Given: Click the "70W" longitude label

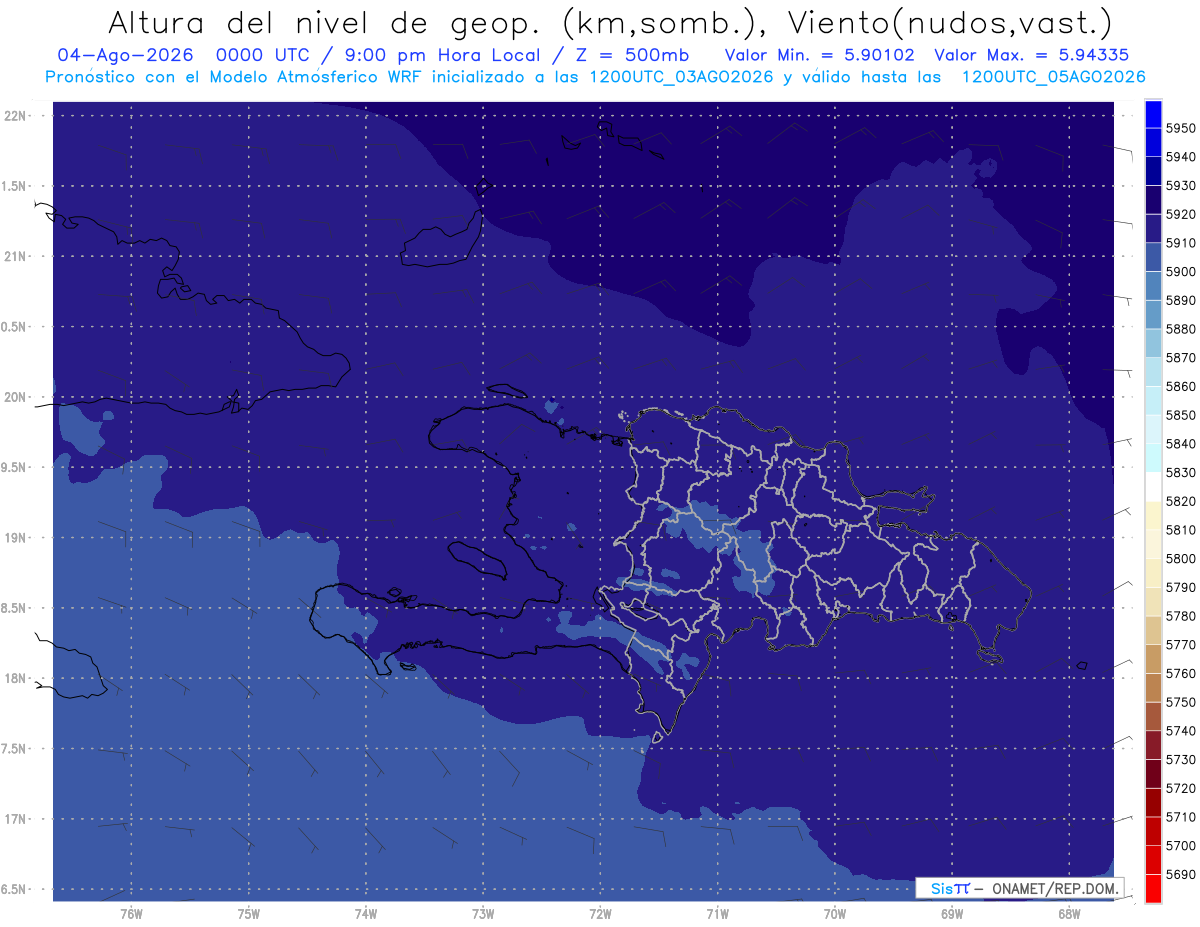Looking at the screenshot, I should click(835, 915).
